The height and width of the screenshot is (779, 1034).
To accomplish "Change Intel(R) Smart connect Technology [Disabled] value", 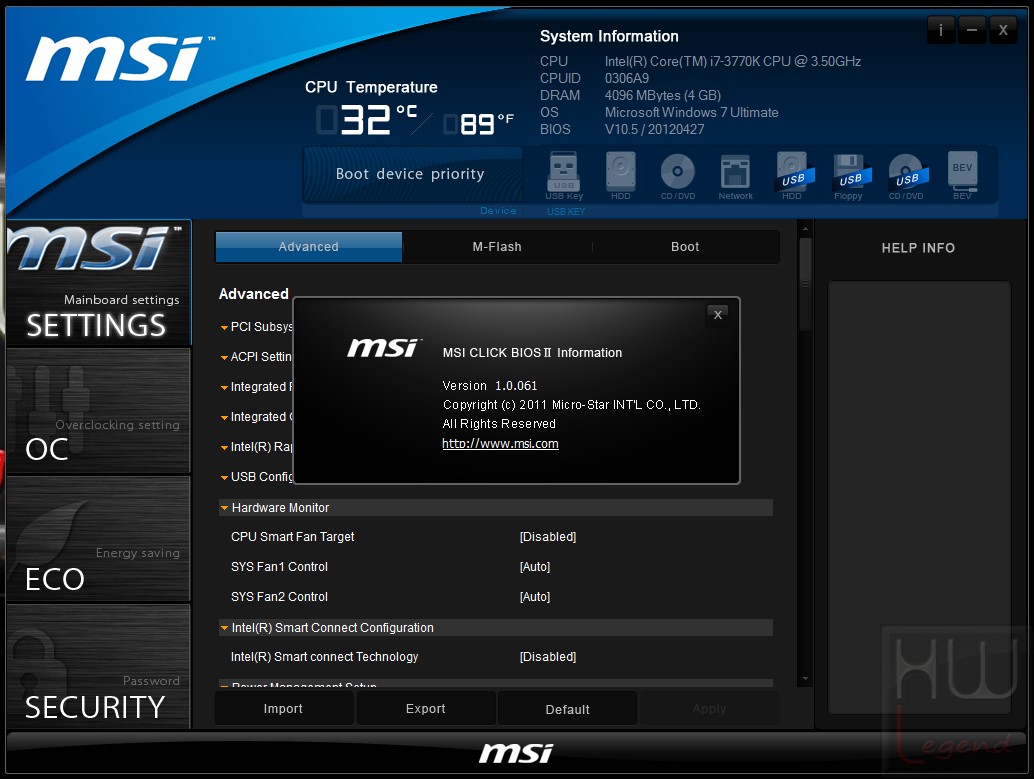I will [x=547, y=657].
